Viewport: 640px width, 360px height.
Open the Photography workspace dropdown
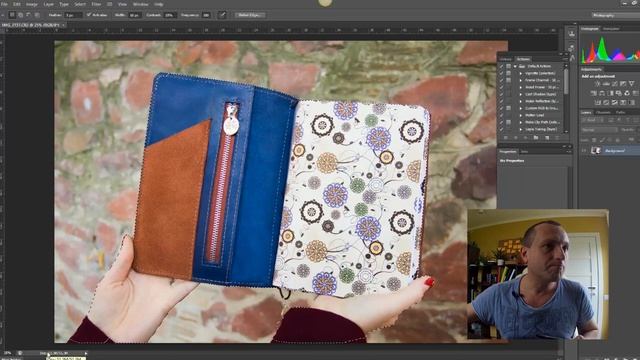click(x=616, y=15)
